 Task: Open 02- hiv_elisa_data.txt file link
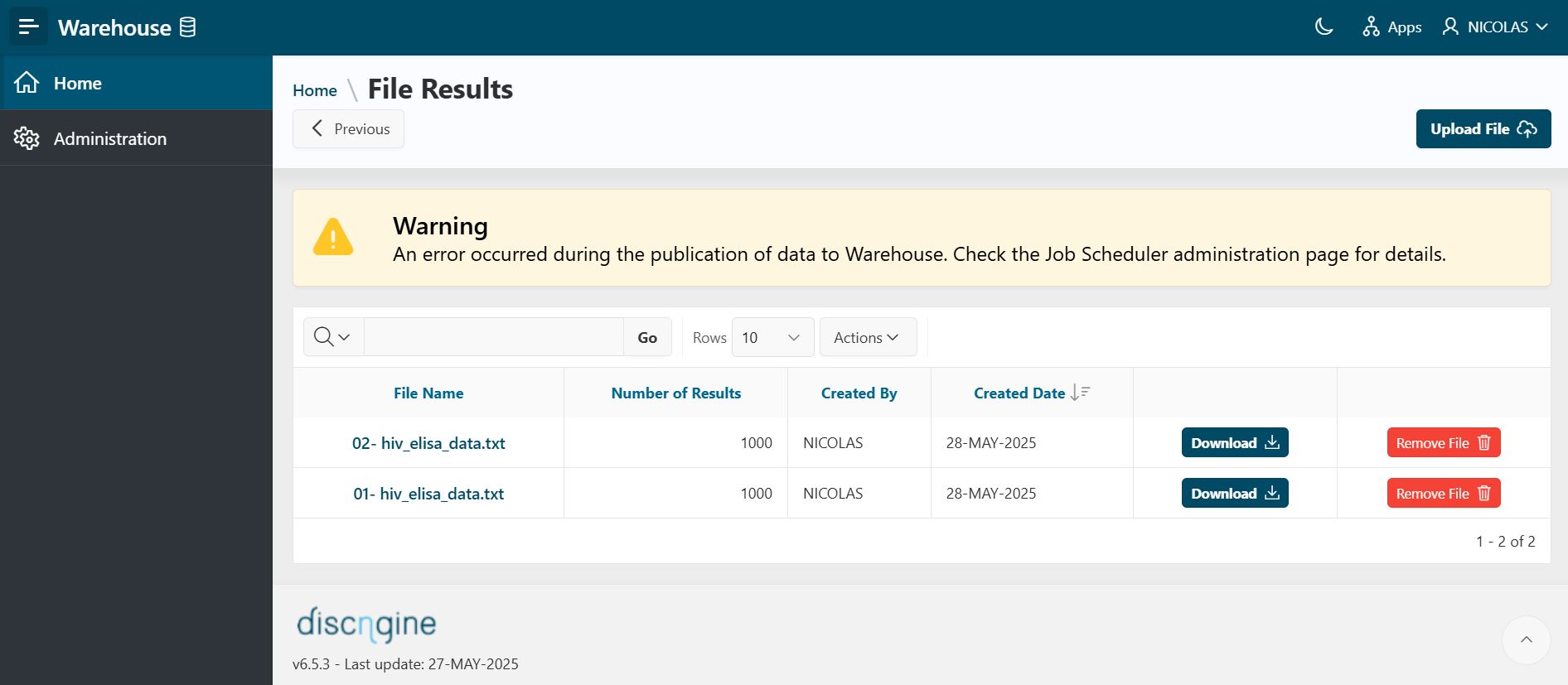click(428, 443)
